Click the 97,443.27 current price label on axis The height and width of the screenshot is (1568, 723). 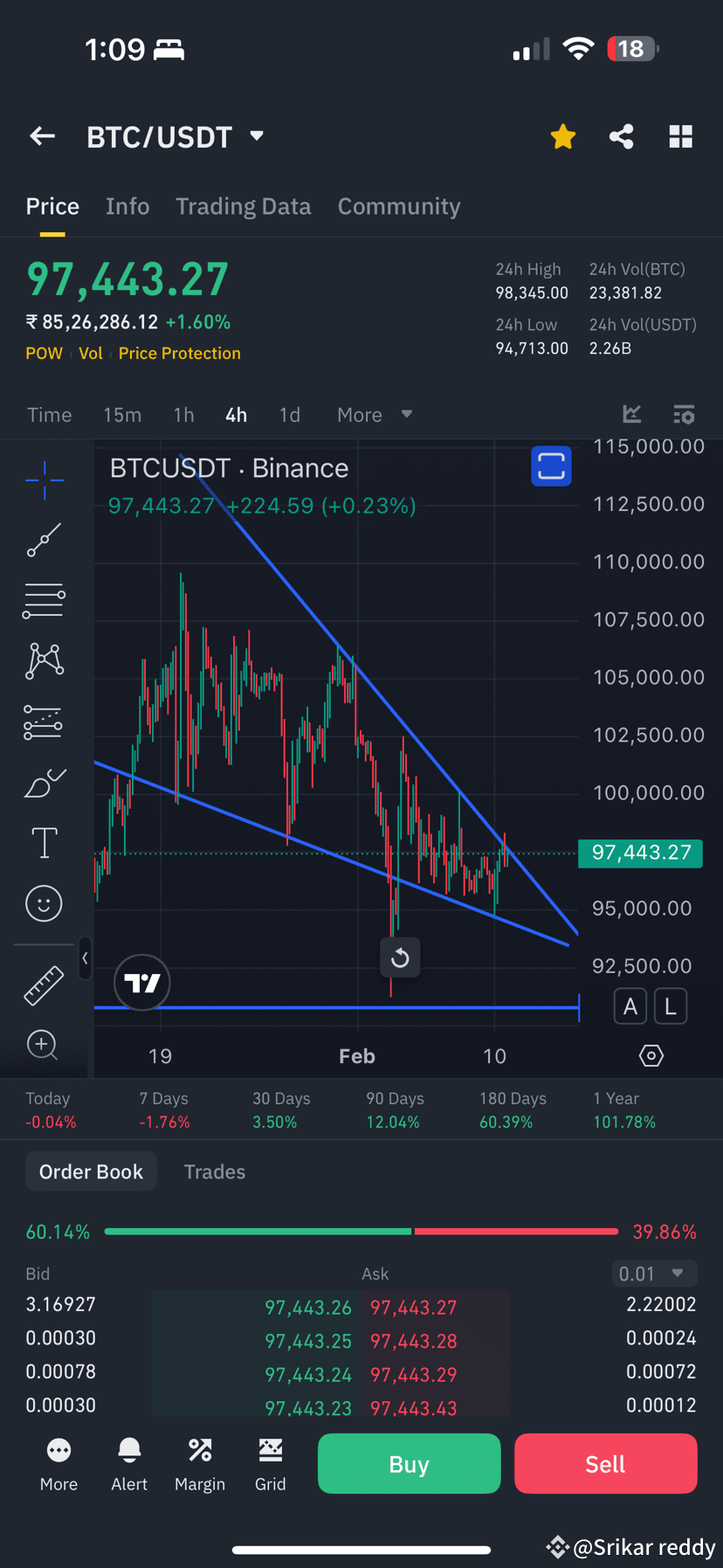pyautogui.click(x=641, y=853)
